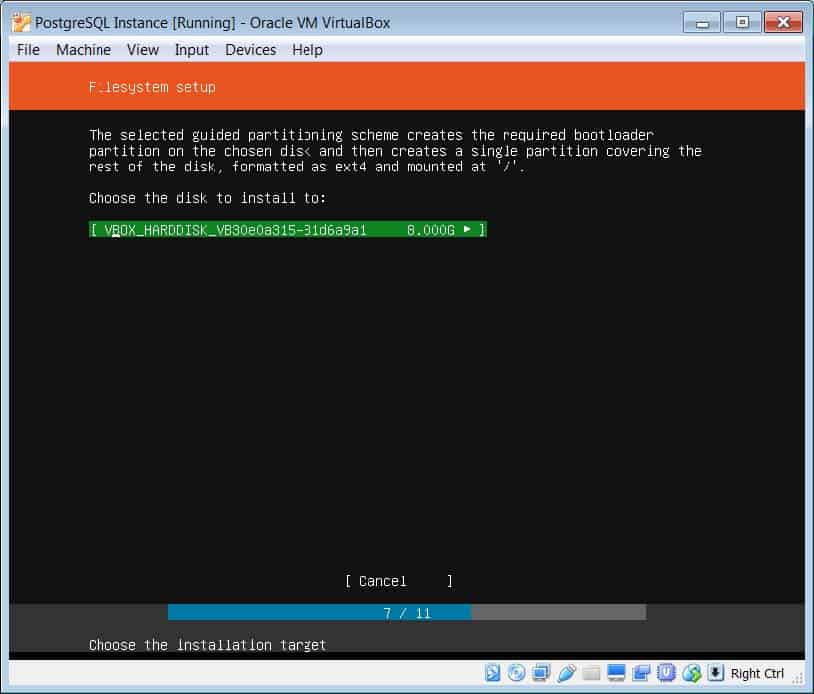
Task: Open the Machine menu
Action: coord(83,50)
